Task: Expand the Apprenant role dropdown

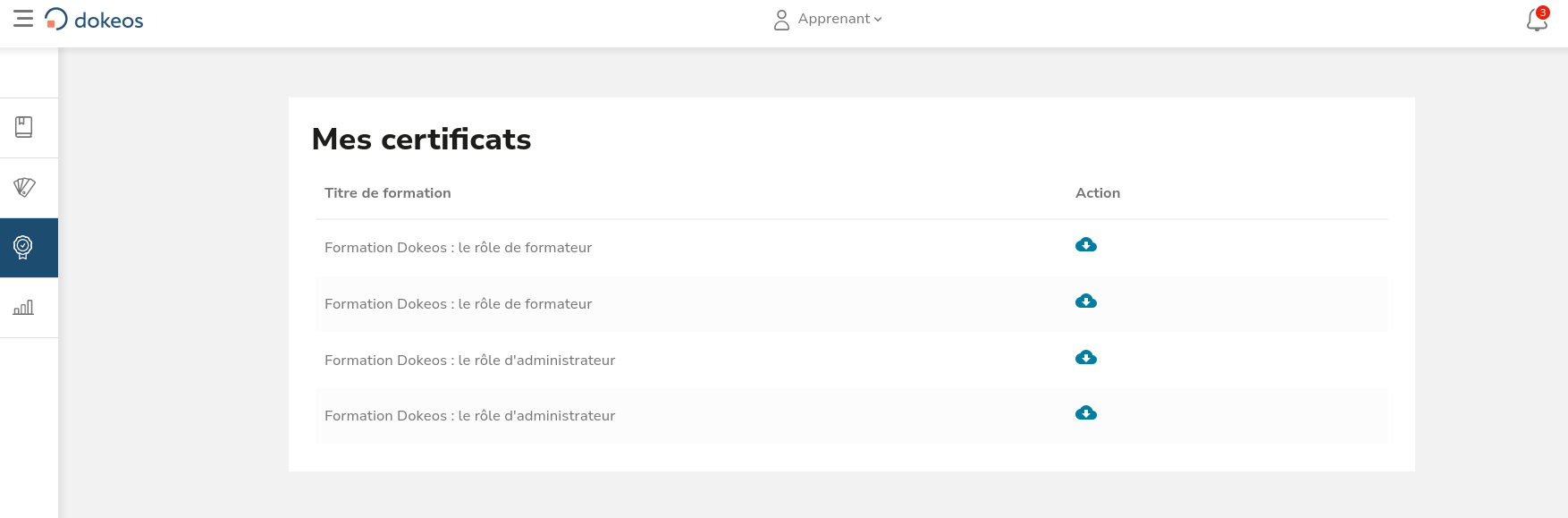Action: tap(839, 19)
